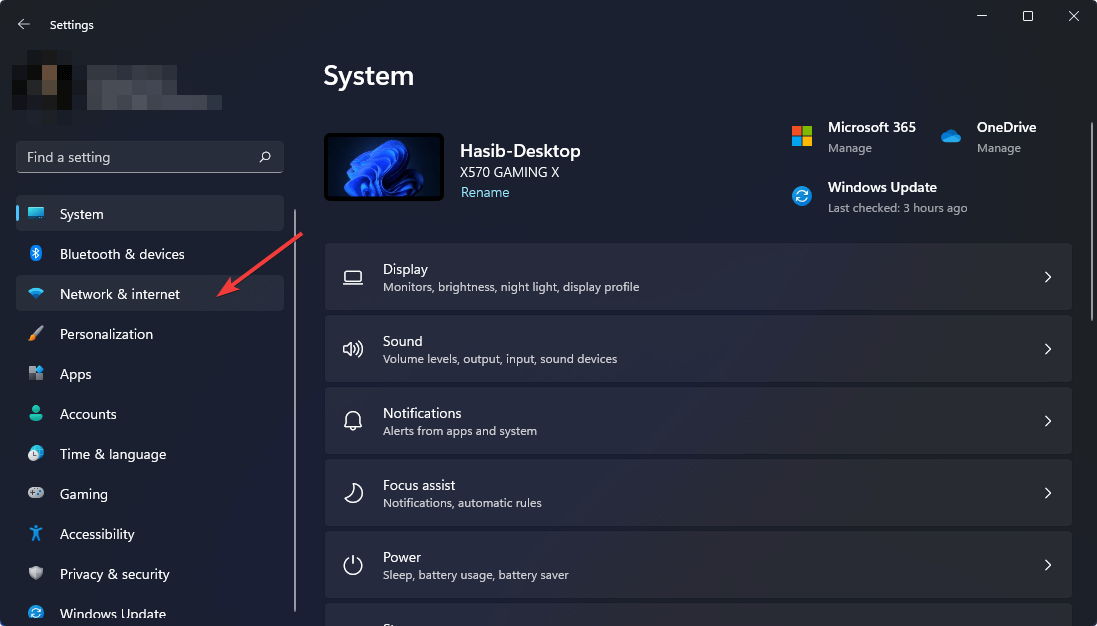
Task: Expand the Sound settings row chevron
Action: (1048, 349)
